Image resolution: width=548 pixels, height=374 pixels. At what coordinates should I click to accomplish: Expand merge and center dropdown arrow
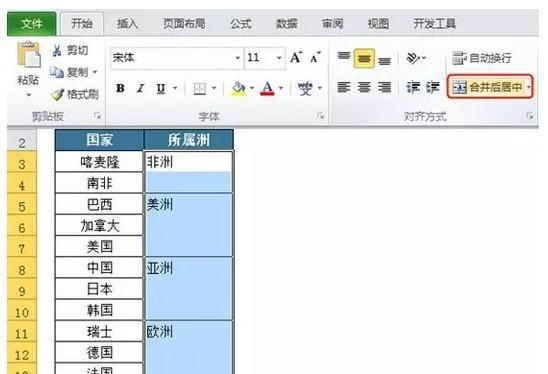(x=528, y=87)
